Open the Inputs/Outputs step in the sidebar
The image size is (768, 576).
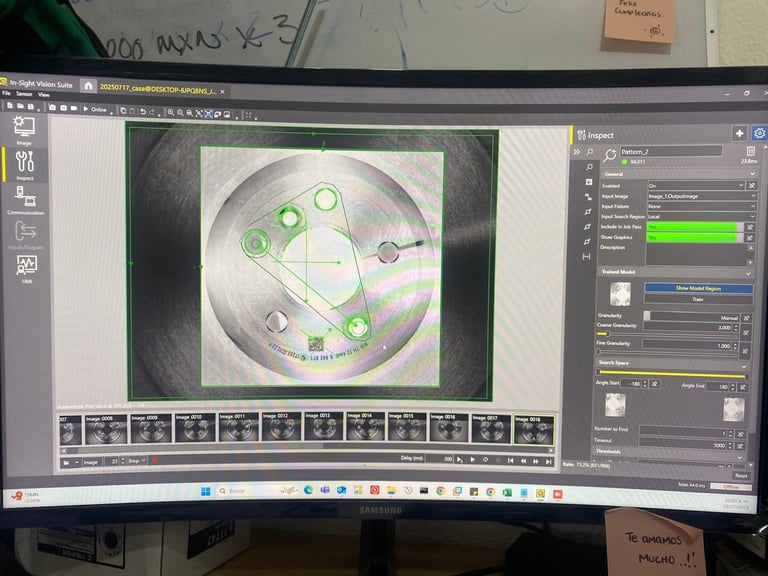click(x=25, y=235)
